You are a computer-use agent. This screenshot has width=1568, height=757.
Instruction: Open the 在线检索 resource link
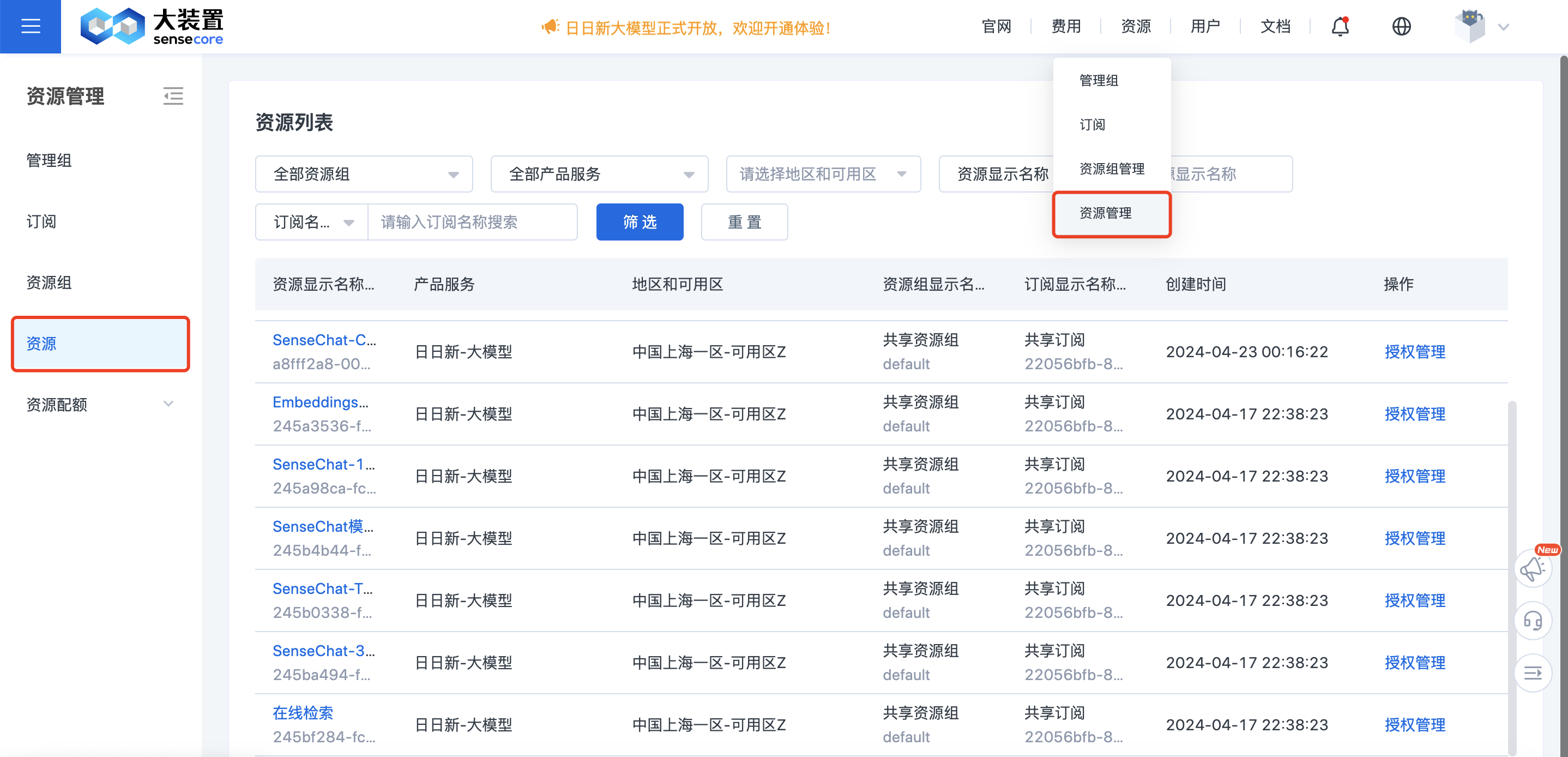pos(303,712)
